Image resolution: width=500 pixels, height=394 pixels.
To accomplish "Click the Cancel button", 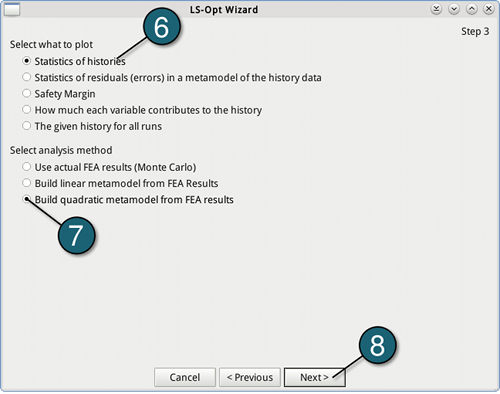I will click(x=185, y=377).
